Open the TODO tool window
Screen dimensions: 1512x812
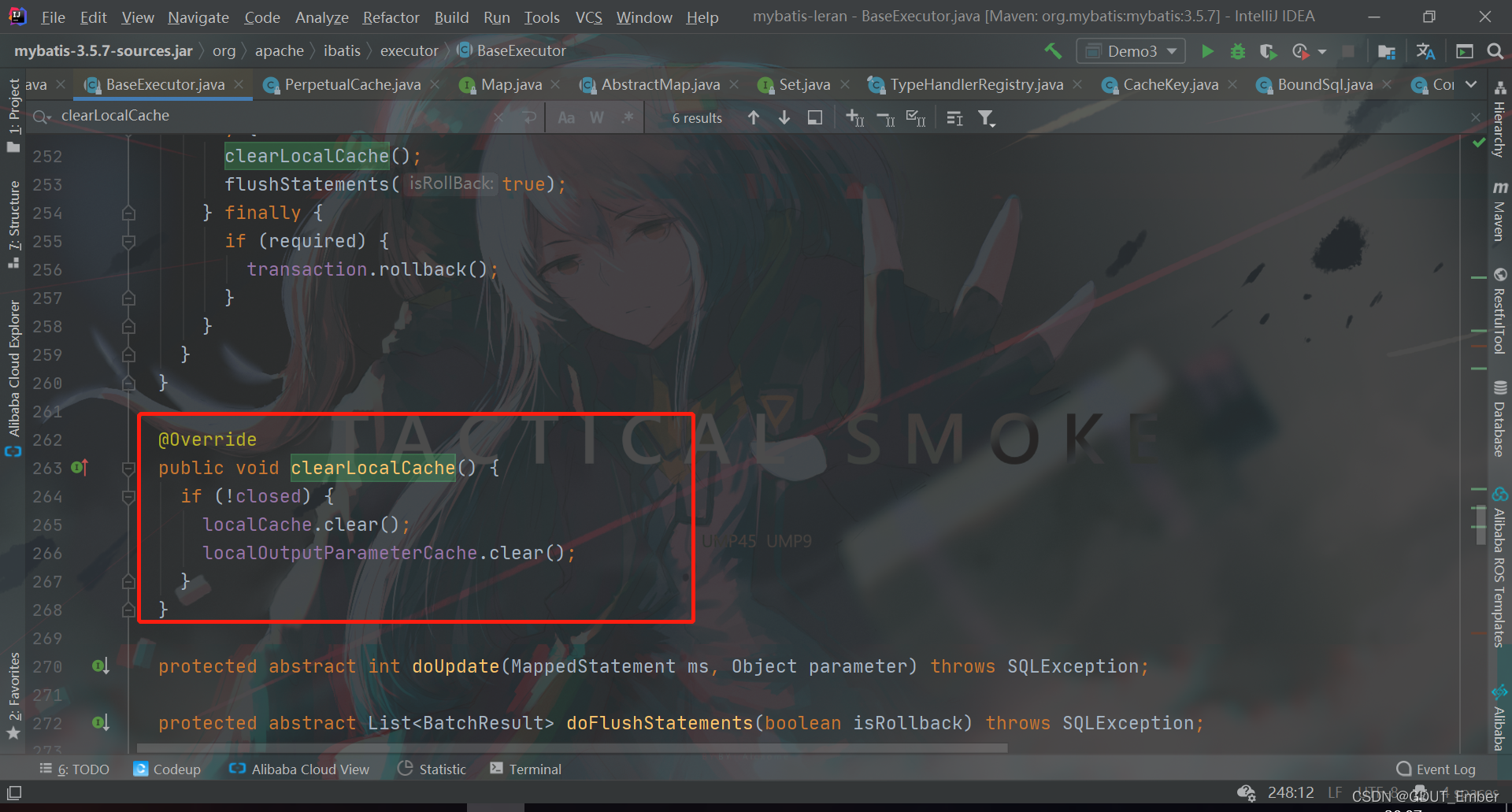click(75, 769)
